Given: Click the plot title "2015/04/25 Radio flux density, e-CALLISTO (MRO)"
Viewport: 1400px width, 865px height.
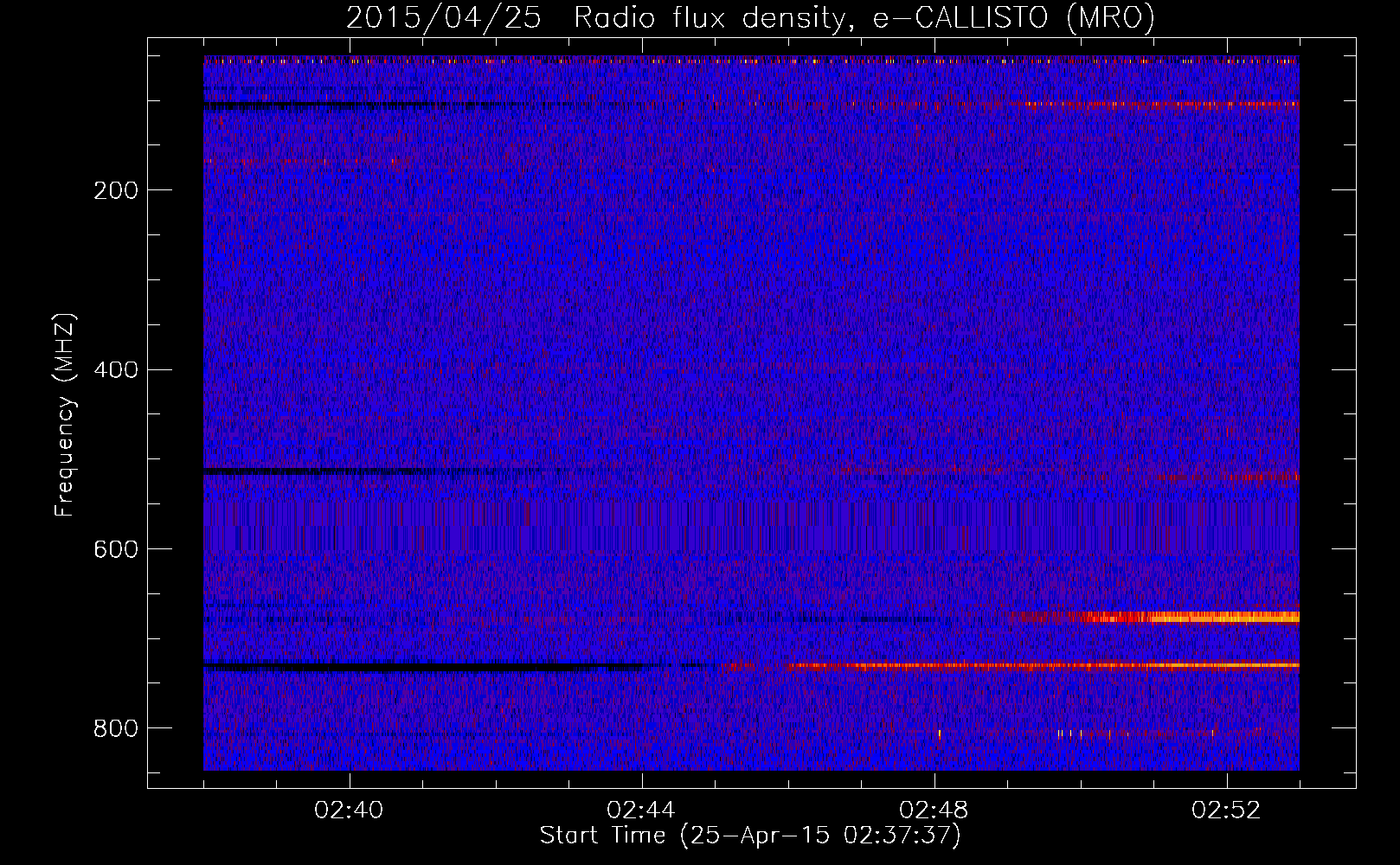Looking at the screenshot, I should [x=750, y=18].
